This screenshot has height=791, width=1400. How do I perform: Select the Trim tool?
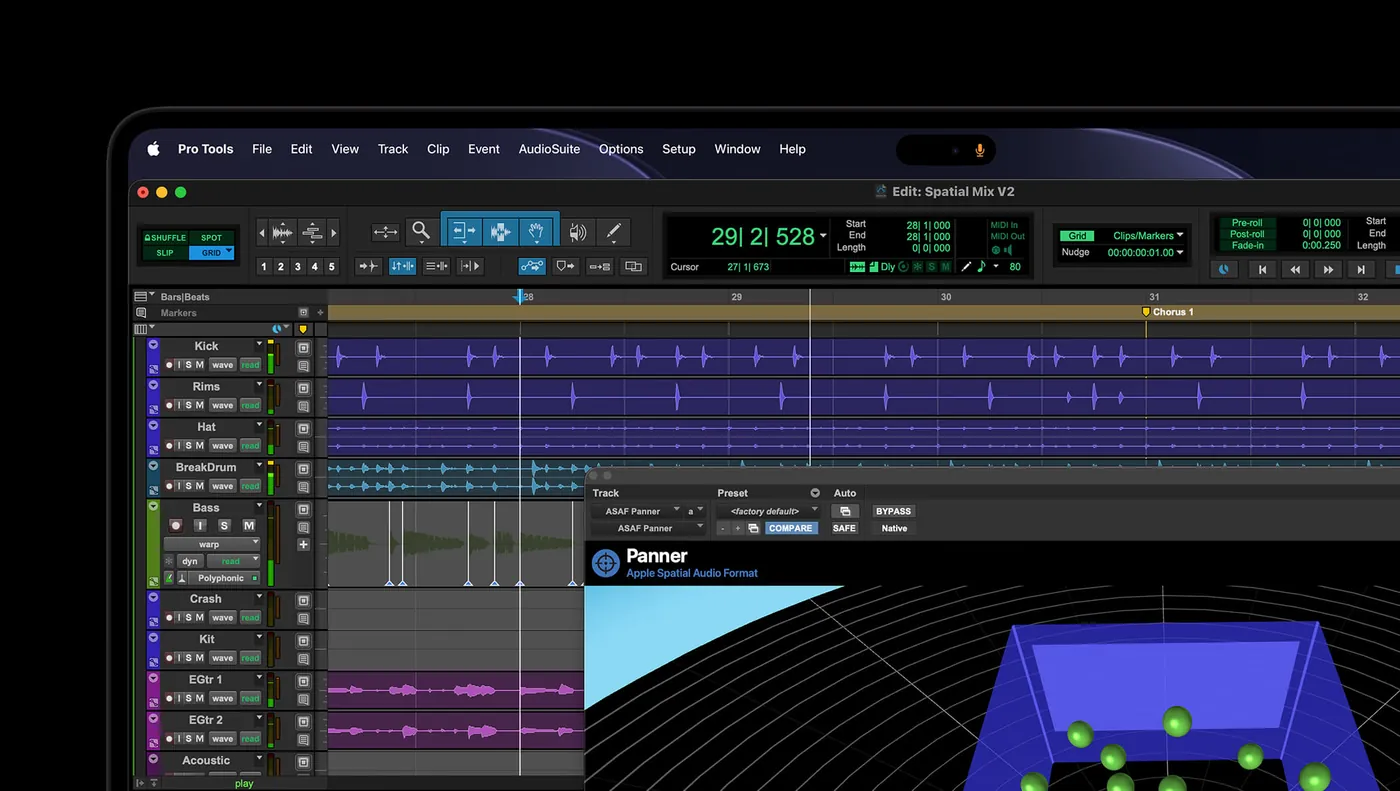[463, 232]
